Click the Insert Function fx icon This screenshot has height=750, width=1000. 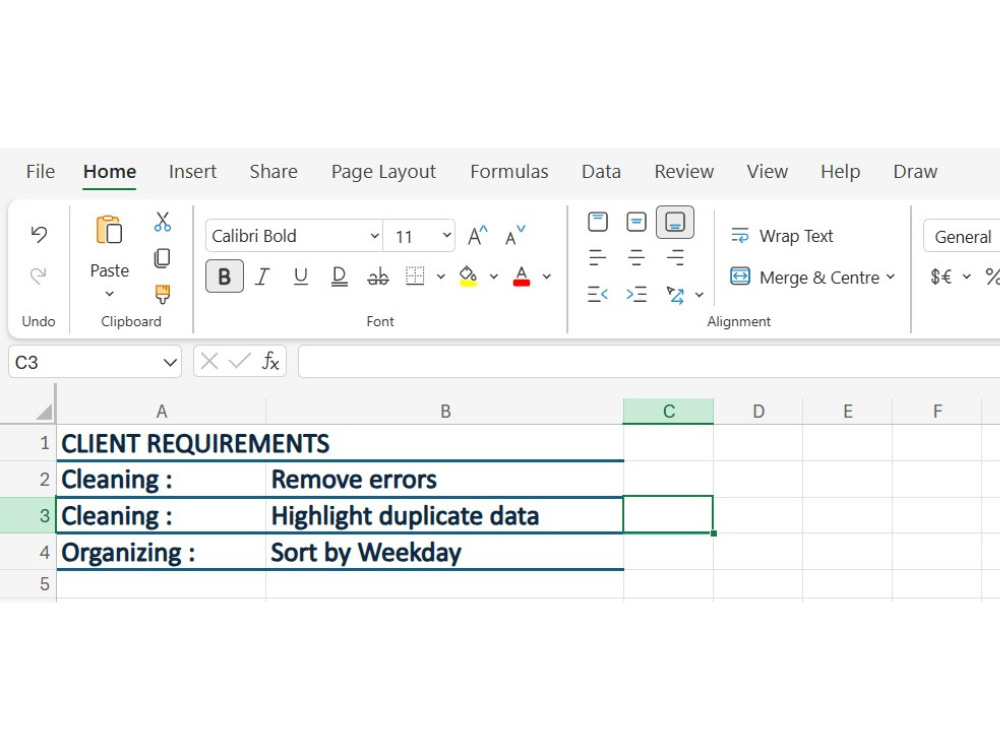click(x=270, y=362)
